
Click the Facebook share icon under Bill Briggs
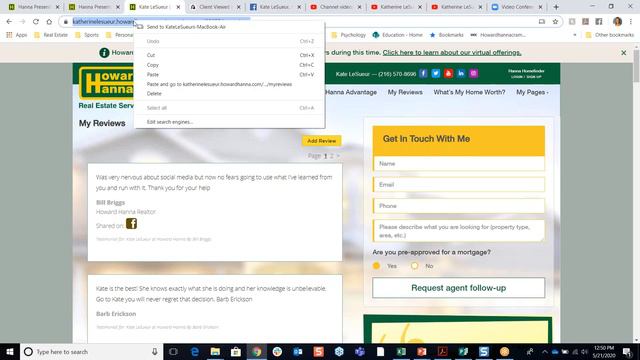coord(131,224)
